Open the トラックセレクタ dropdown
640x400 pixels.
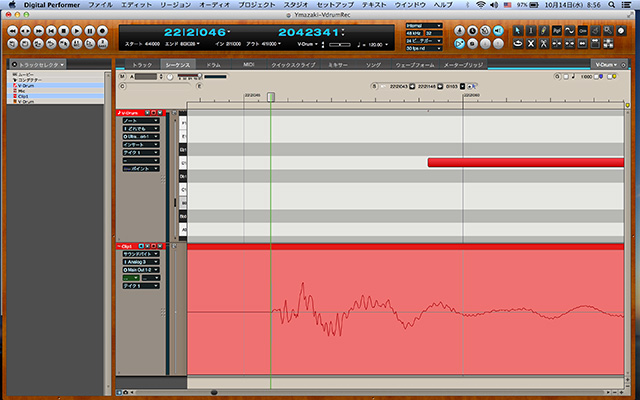click(x=38, y=64)
